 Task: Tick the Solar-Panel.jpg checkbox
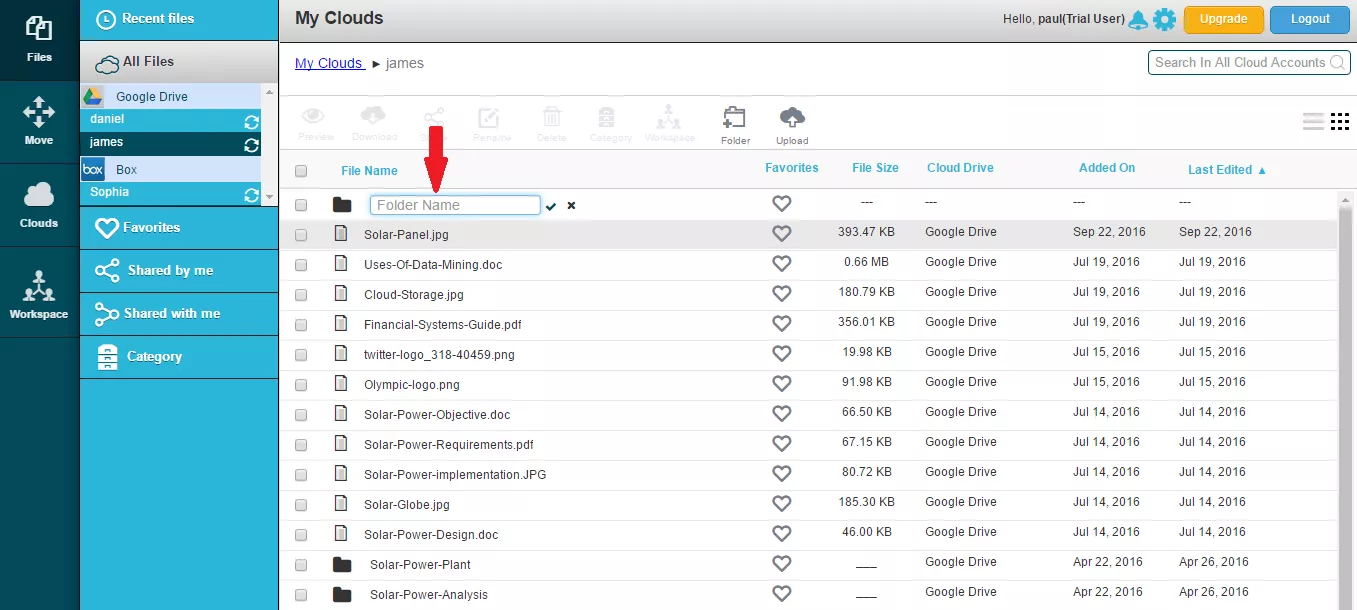[x=301, y=235]
